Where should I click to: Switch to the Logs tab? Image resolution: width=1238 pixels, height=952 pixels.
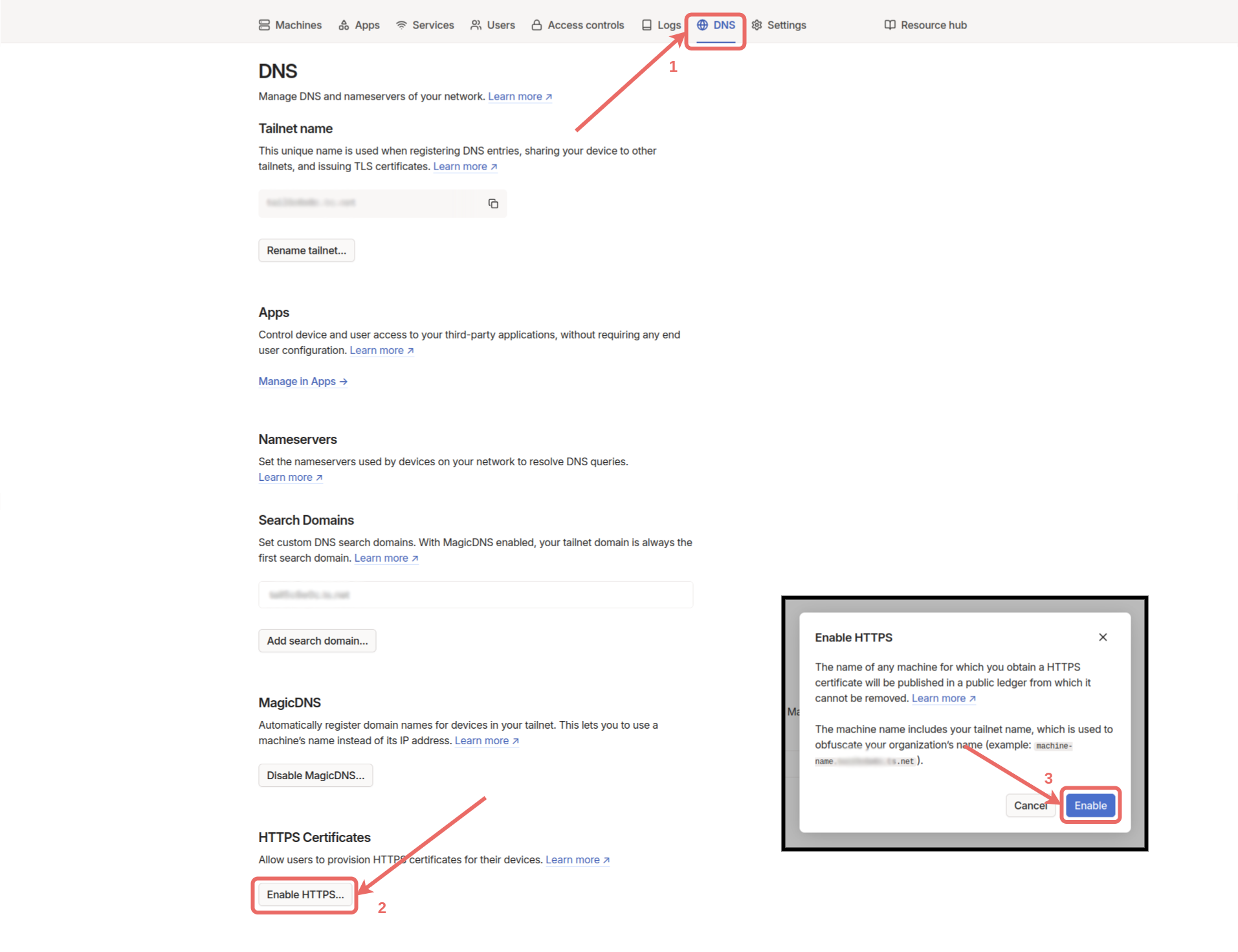point(661,25)
